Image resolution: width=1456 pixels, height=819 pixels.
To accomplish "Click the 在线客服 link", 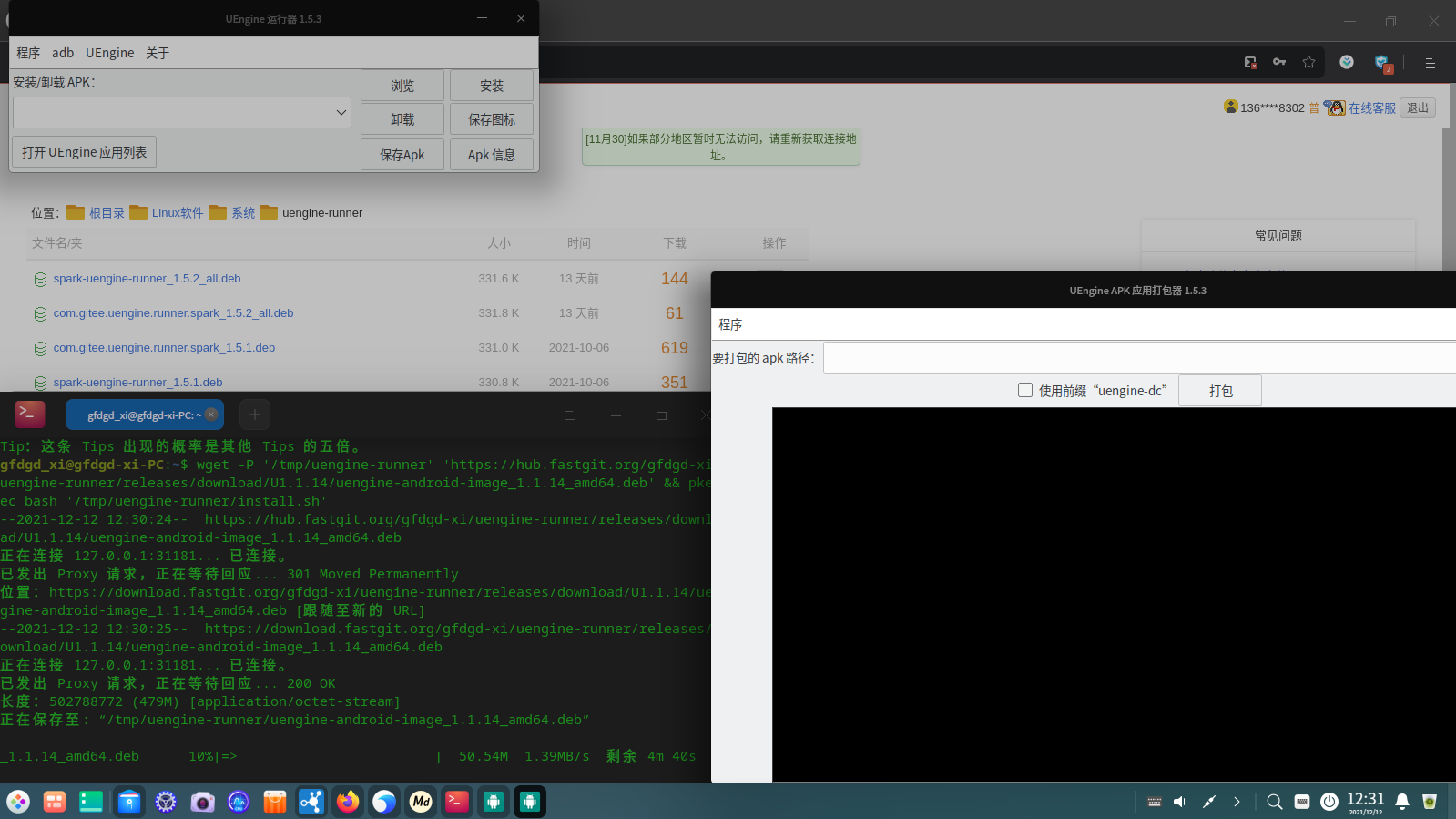I will [x=1372, y=108].
